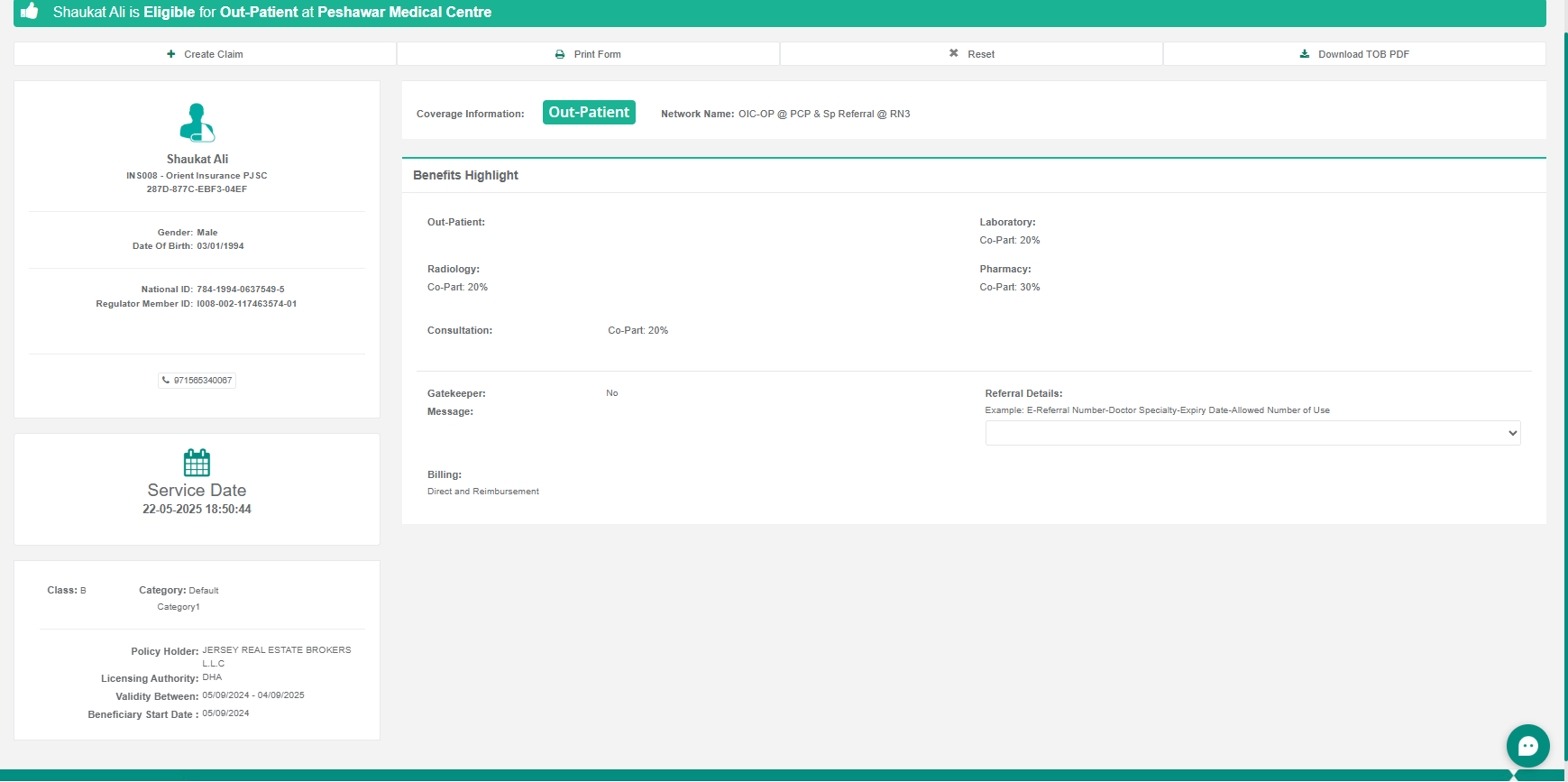Select the green Out-Patient coverage badge
The width and height of the screenshot is (1568, 782).
589,113
